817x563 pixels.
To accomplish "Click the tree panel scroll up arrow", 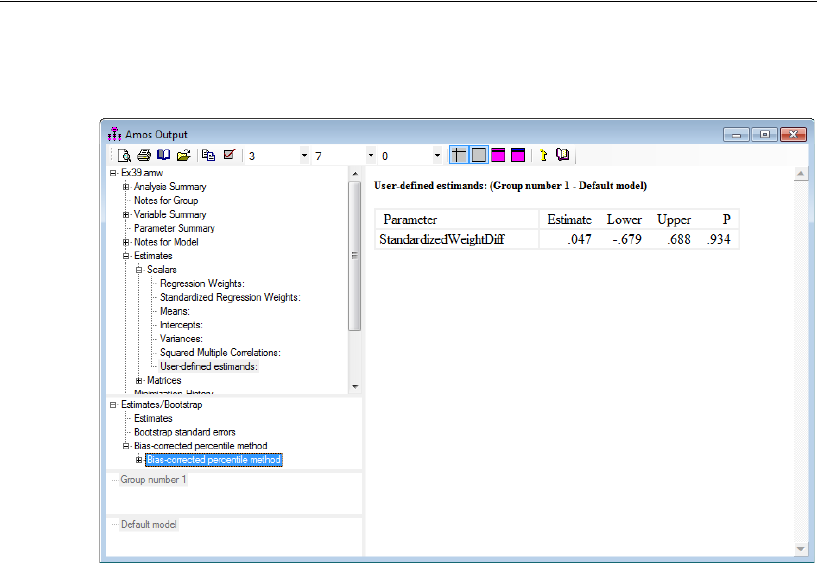I will tap(355, 174).
